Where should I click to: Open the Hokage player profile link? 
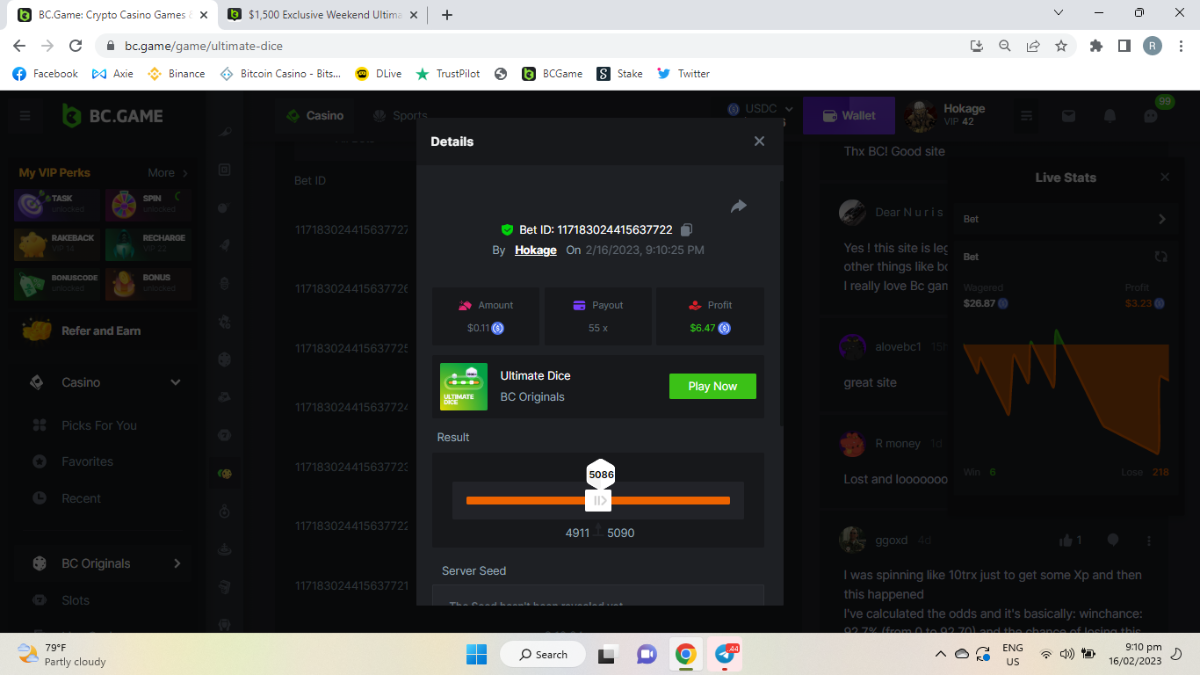[535, 250]
